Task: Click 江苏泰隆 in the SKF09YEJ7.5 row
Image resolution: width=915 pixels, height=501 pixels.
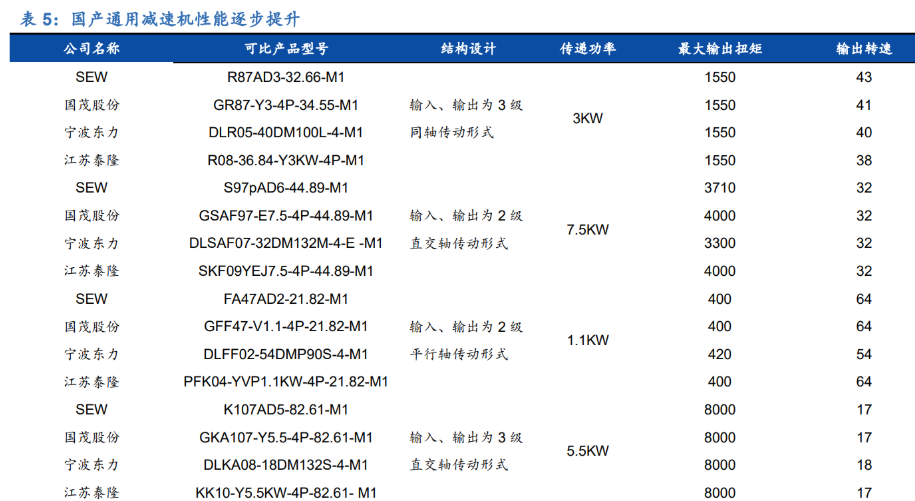Action: 92,271
